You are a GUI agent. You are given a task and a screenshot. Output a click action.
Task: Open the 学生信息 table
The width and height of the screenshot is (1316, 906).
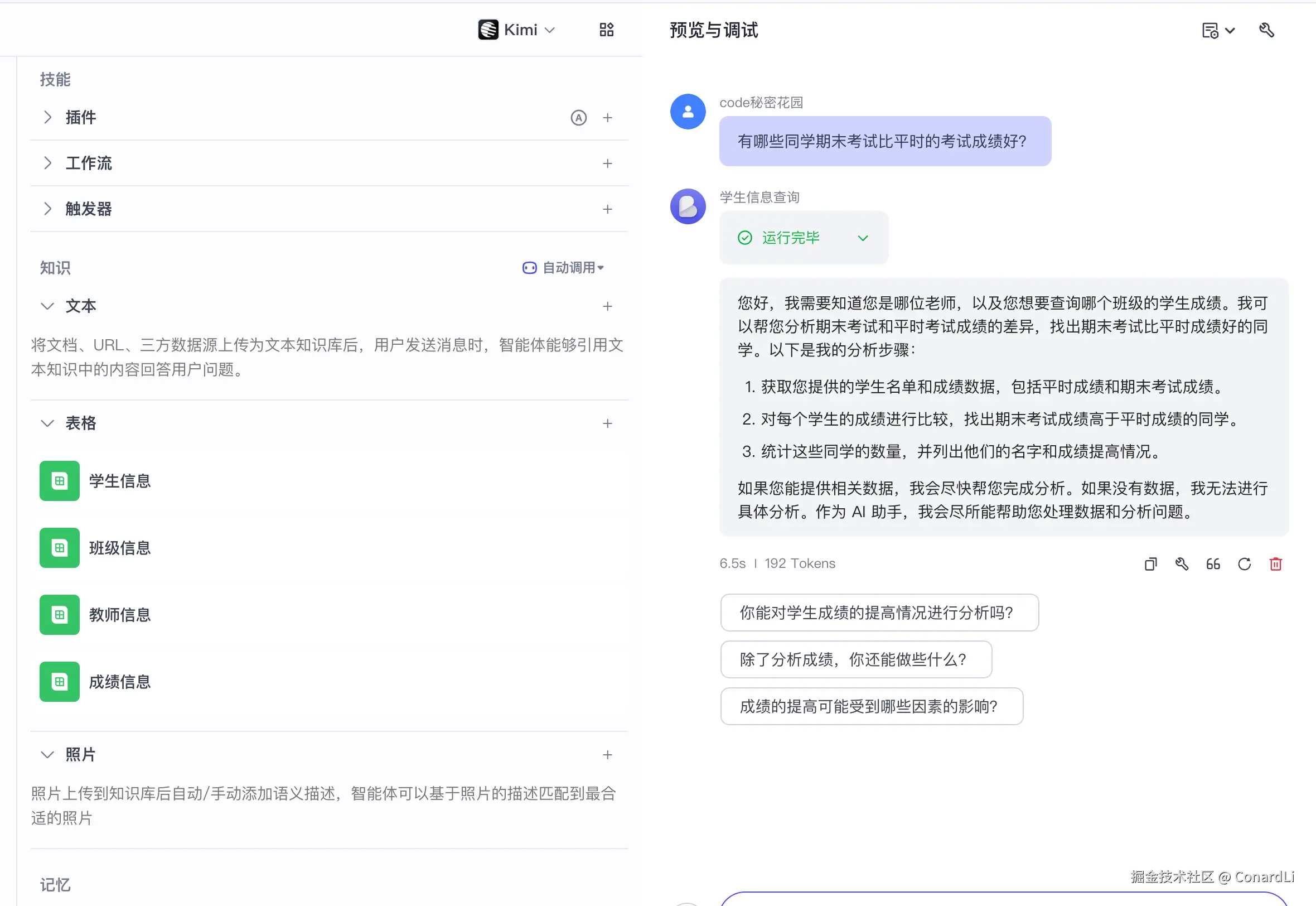(x=119, y=481)
